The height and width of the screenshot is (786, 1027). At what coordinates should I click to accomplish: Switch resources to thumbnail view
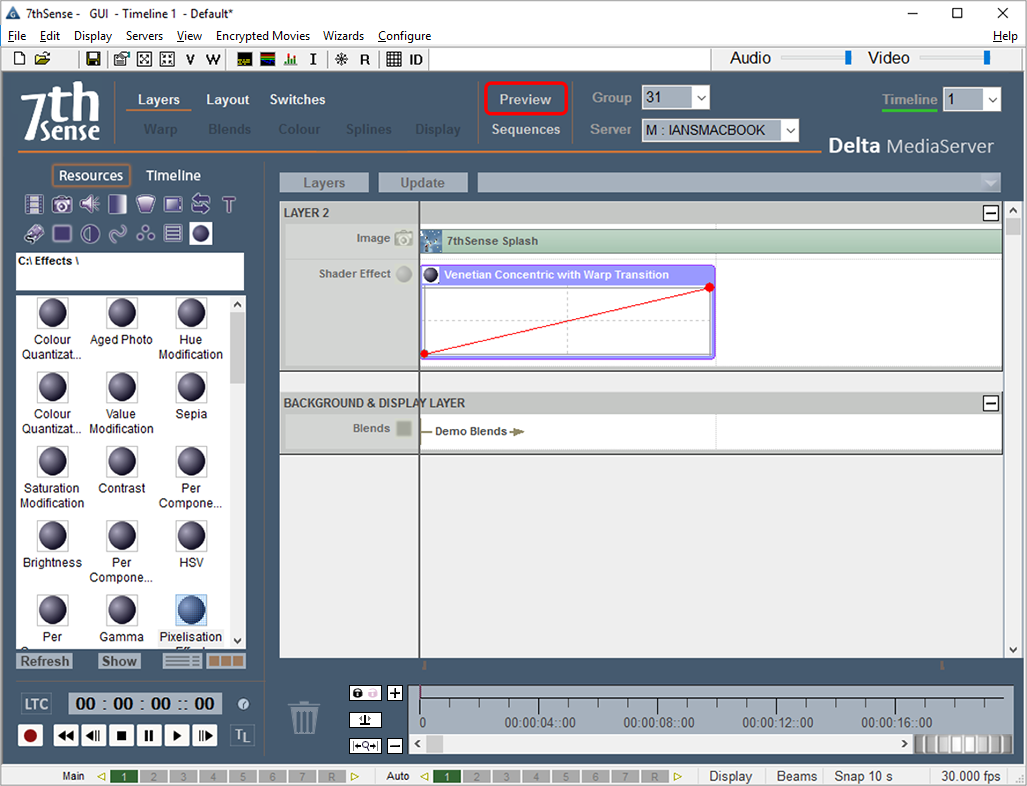pos(226,661)
